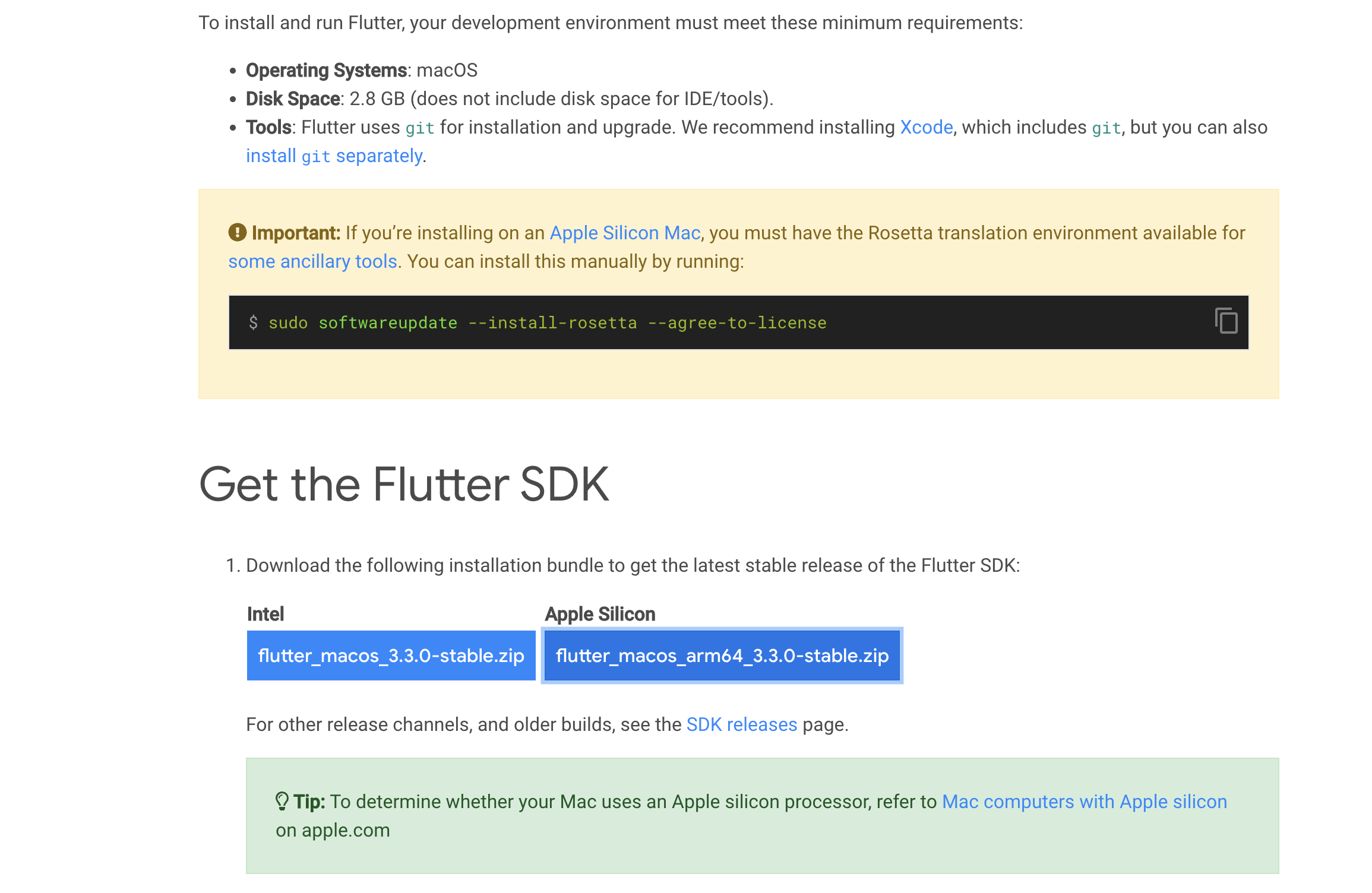Click the sudo softwareupdate command text
The width and height of the screenshot is (1372, 893).
(x=362, y=323)
